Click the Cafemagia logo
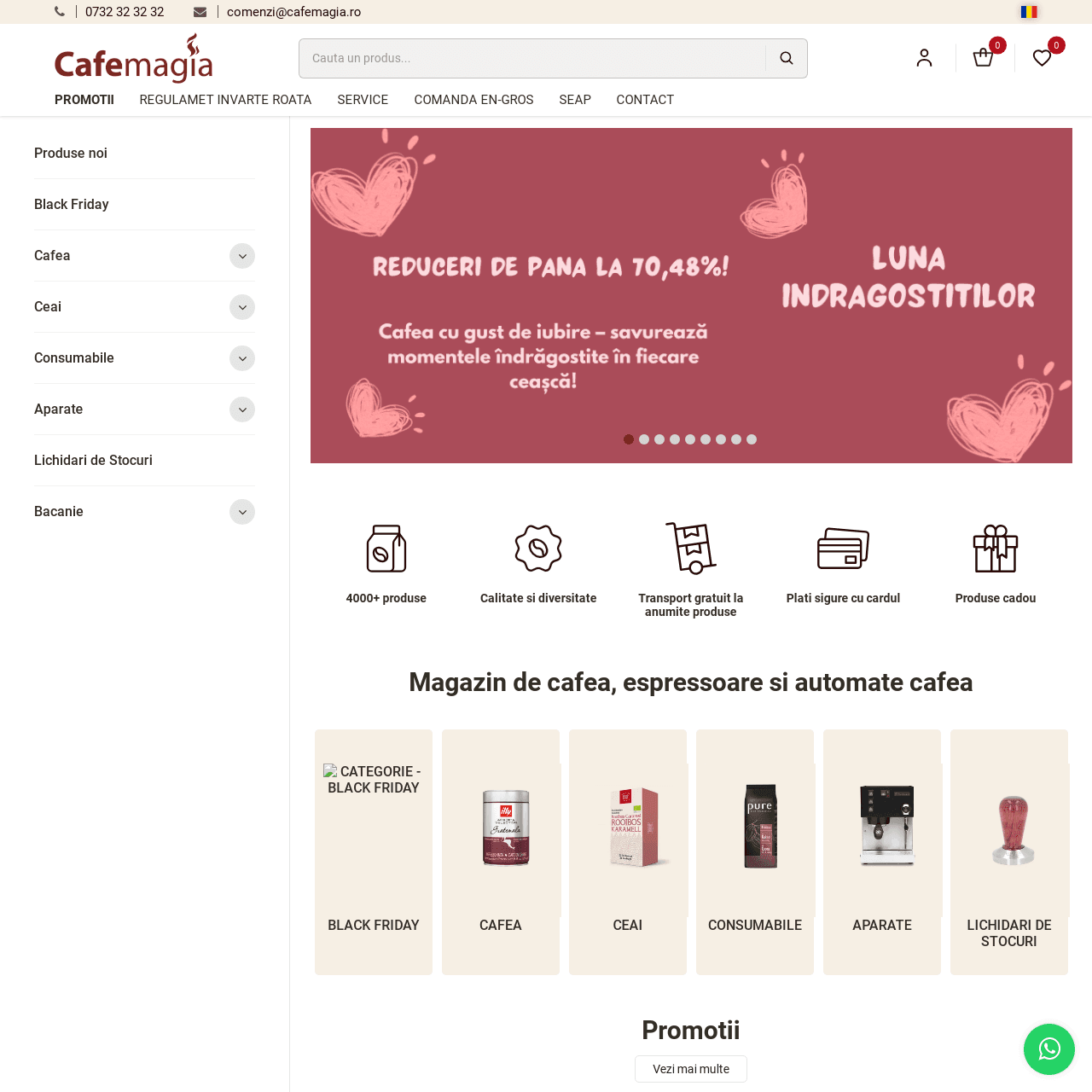 pyautogui.click(x=134, y=58)
